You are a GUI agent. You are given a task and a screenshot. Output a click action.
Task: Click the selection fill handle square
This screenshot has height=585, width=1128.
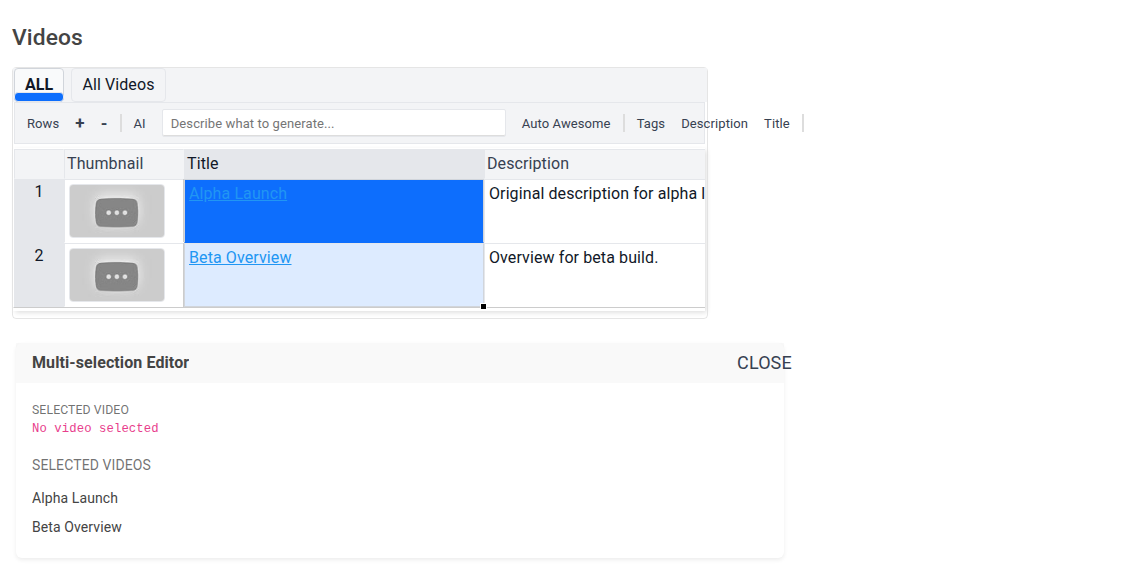click(483, 307)
